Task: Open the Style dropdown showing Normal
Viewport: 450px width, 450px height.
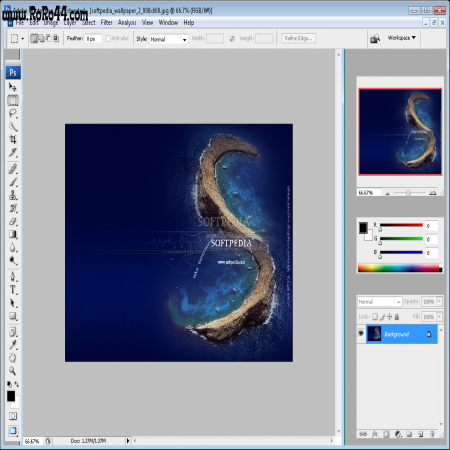Action: 169,39
